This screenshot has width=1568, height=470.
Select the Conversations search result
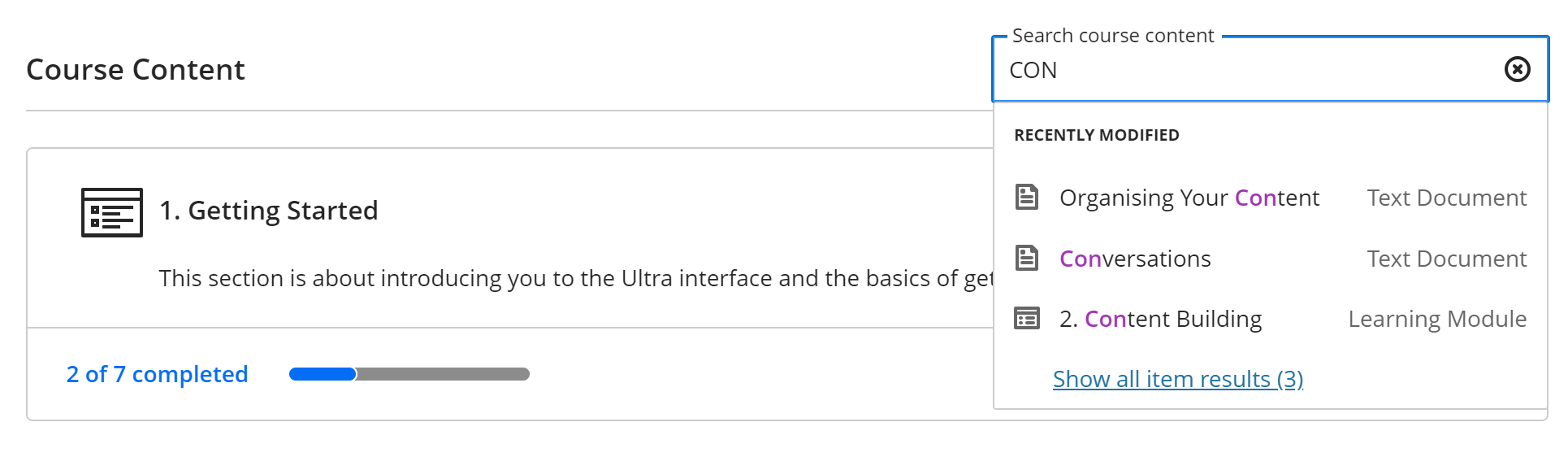1135,259
